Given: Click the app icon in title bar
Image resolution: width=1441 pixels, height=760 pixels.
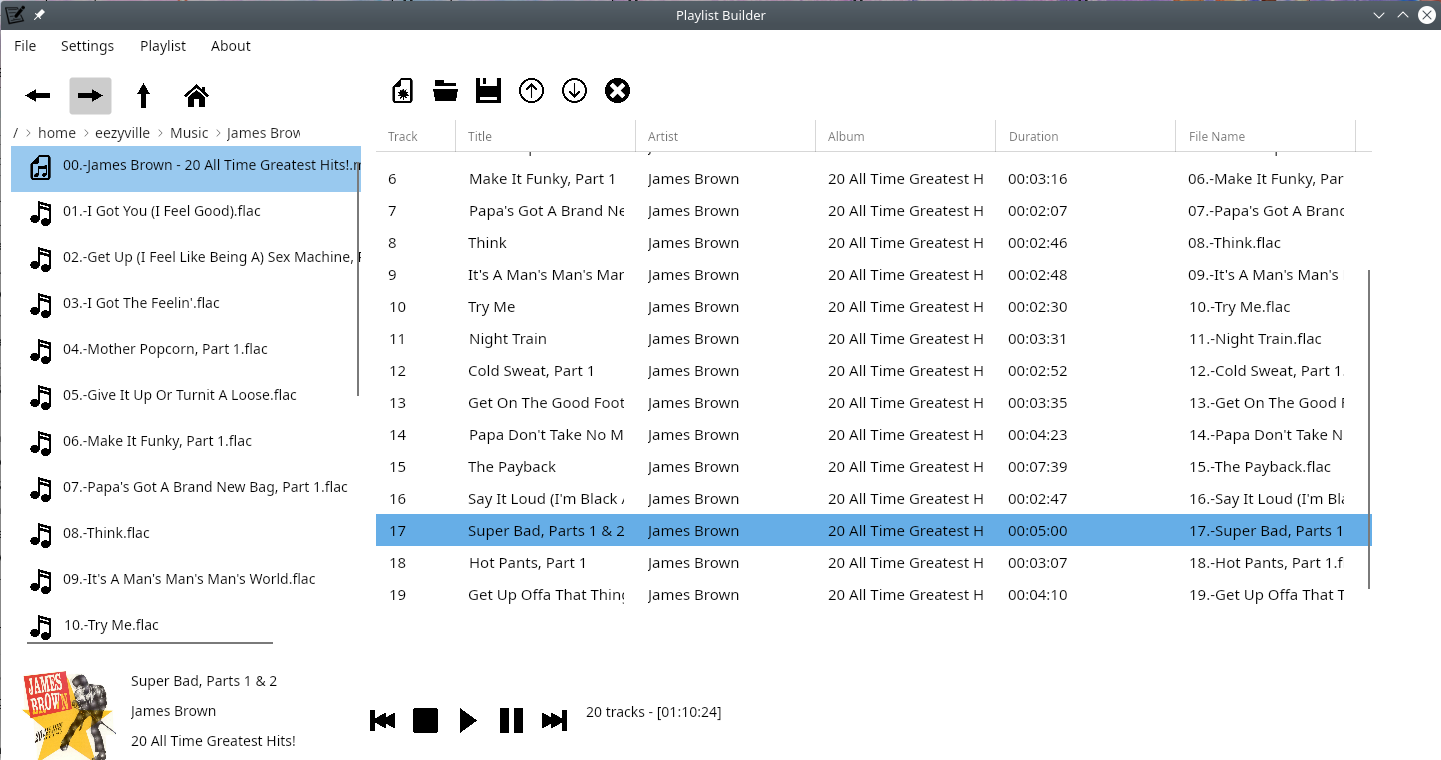Looking at the screenshot, I should 14,14.
